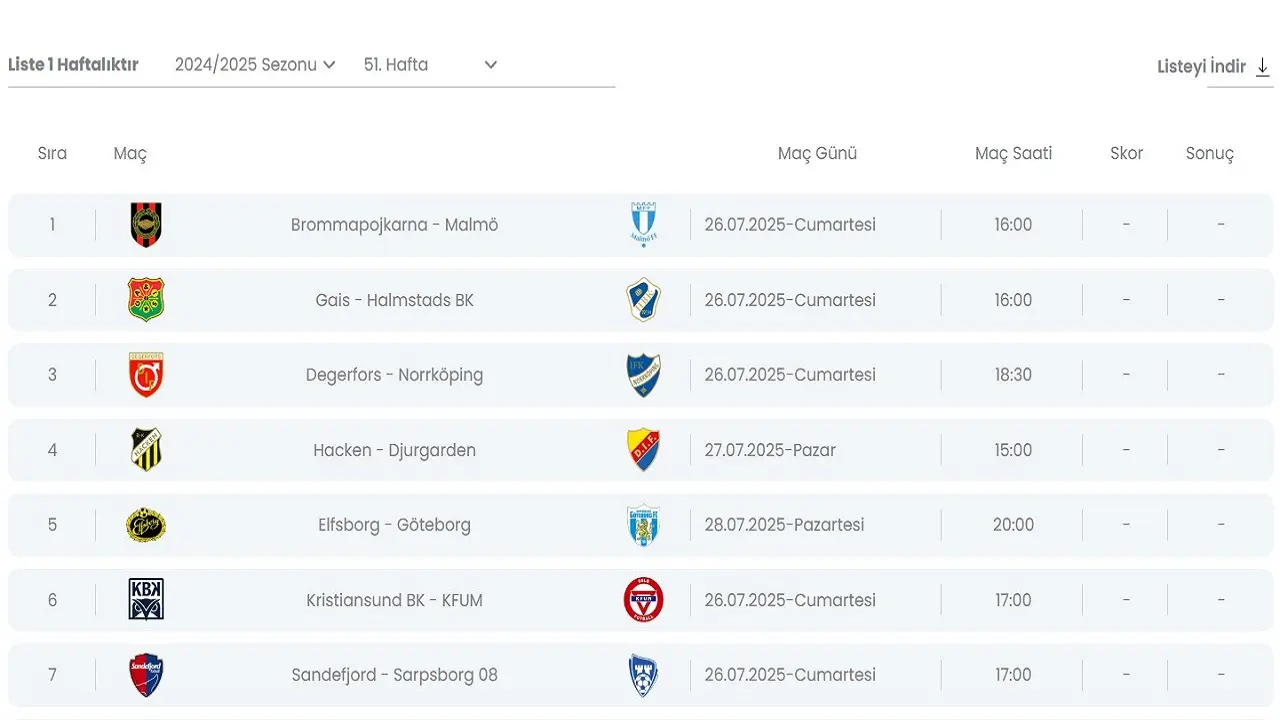Screen dimensions: 1280x720
Task: Click the Degerfors team logo
Action: [146, 375]
